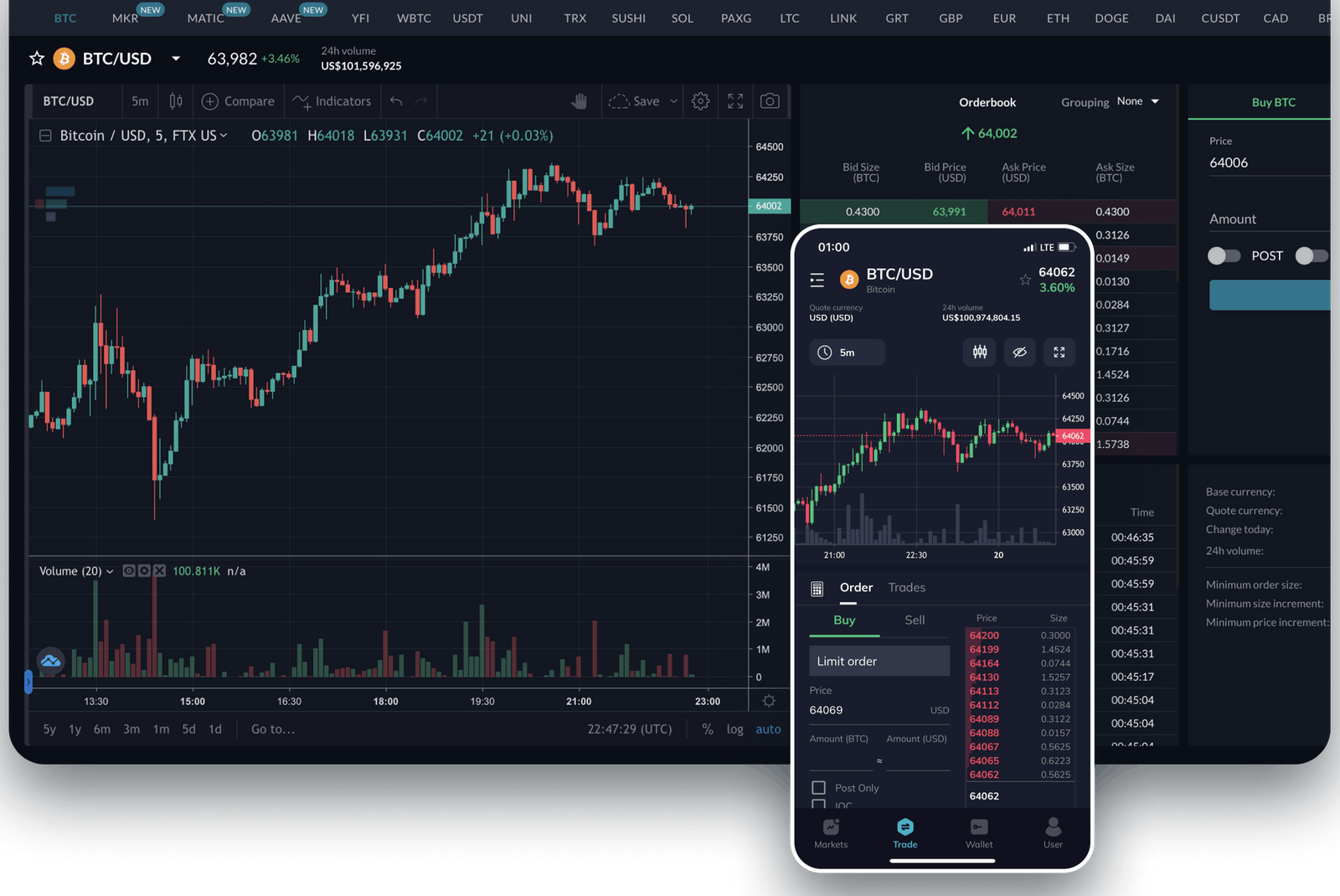Favorite BTC/USD with the desktop star icon

(x=37, y=59)
